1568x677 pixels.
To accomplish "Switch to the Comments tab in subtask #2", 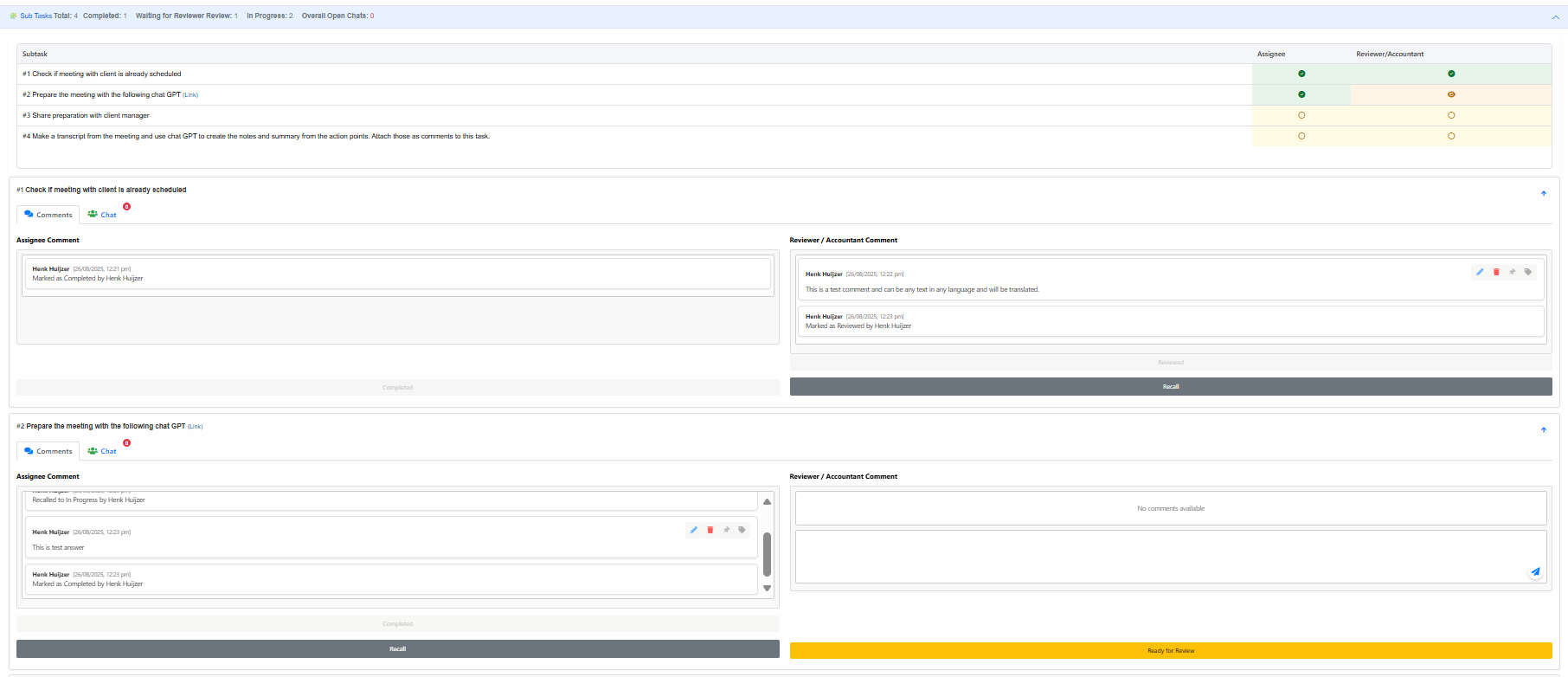I will click(48, 451).
